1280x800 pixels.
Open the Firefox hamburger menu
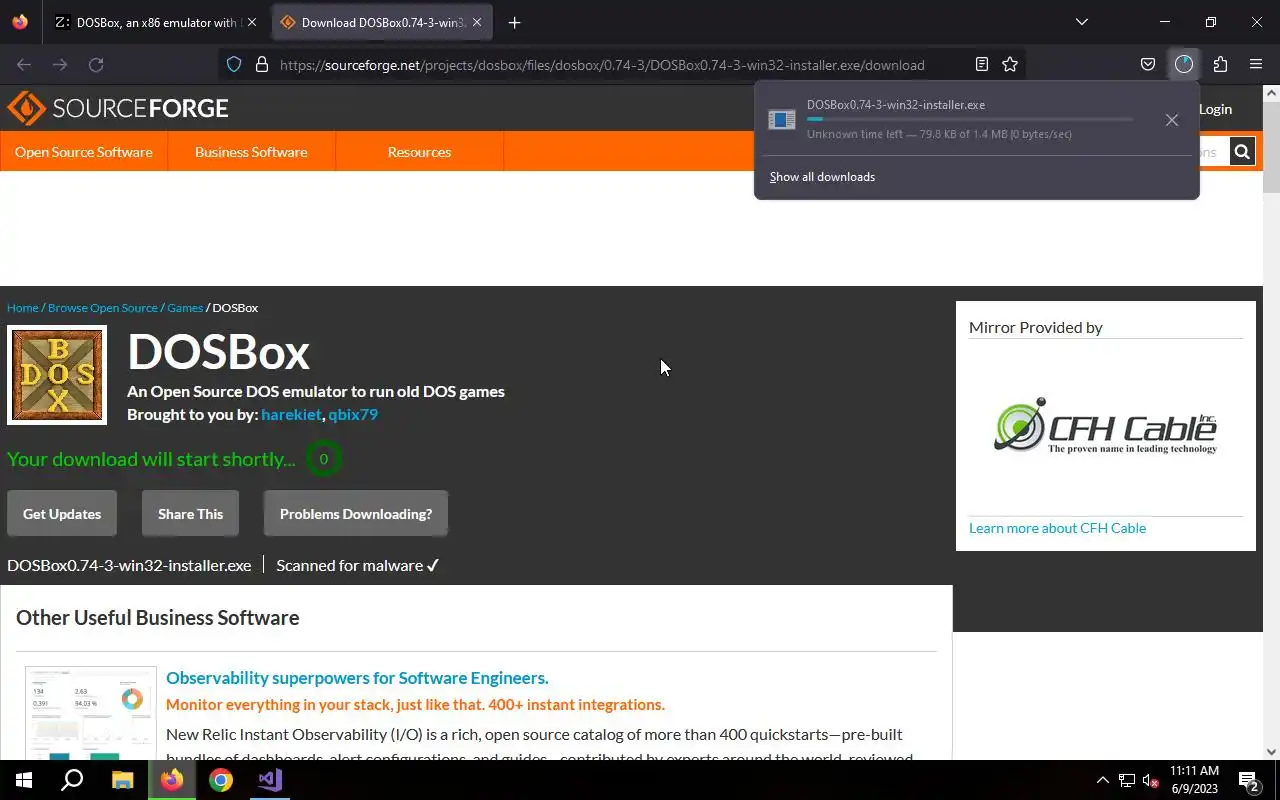[1256, 64]
